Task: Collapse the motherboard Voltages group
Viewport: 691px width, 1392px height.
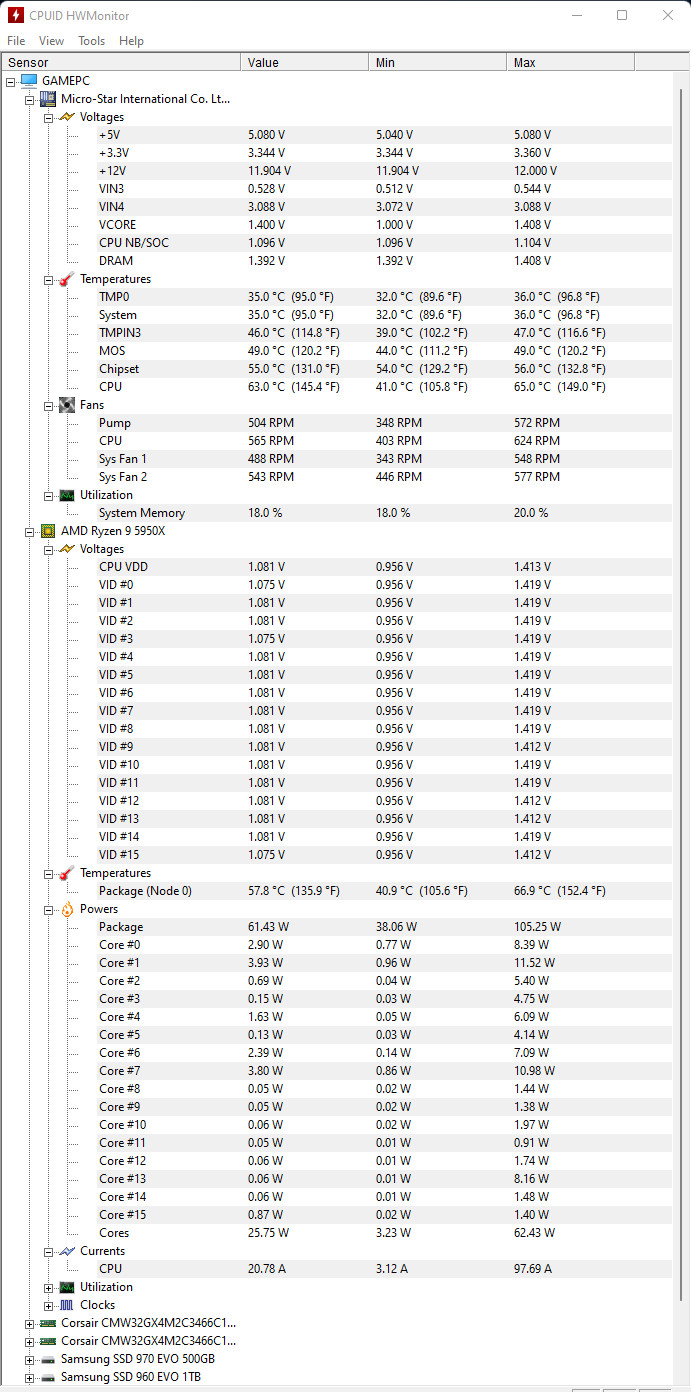Action: coord(48,117)
